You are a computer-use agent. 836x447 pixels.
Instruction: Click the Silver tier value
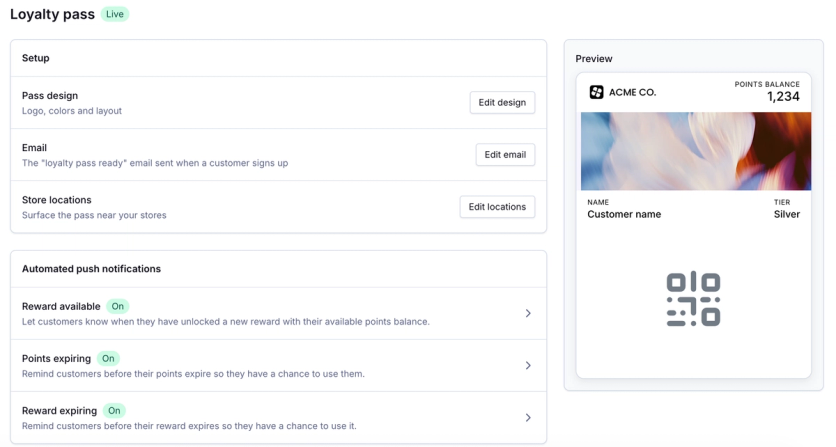point(786,214)
